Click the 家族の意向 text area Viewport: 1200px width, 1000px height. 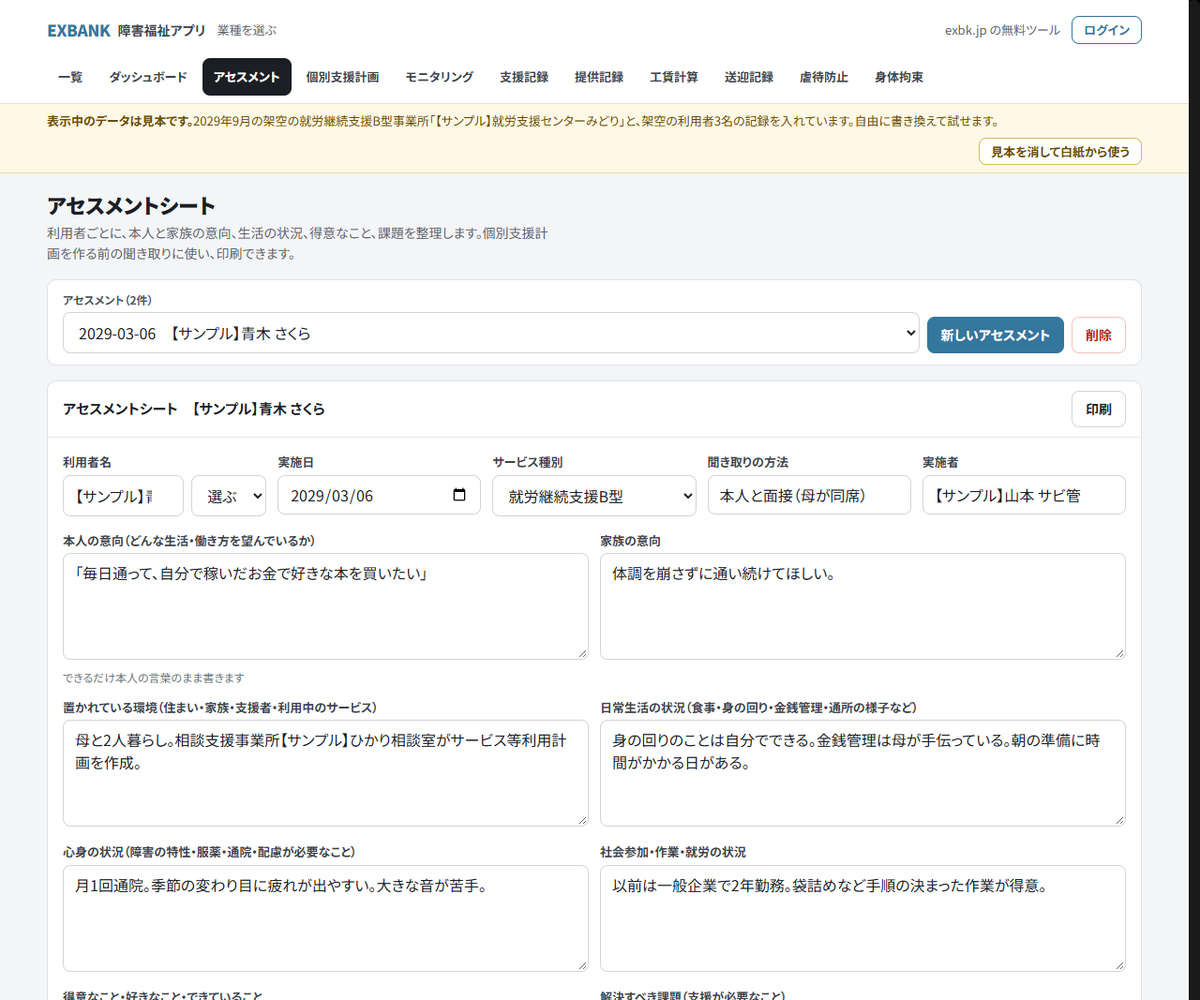pyautogui.click(x=863, y=606)
